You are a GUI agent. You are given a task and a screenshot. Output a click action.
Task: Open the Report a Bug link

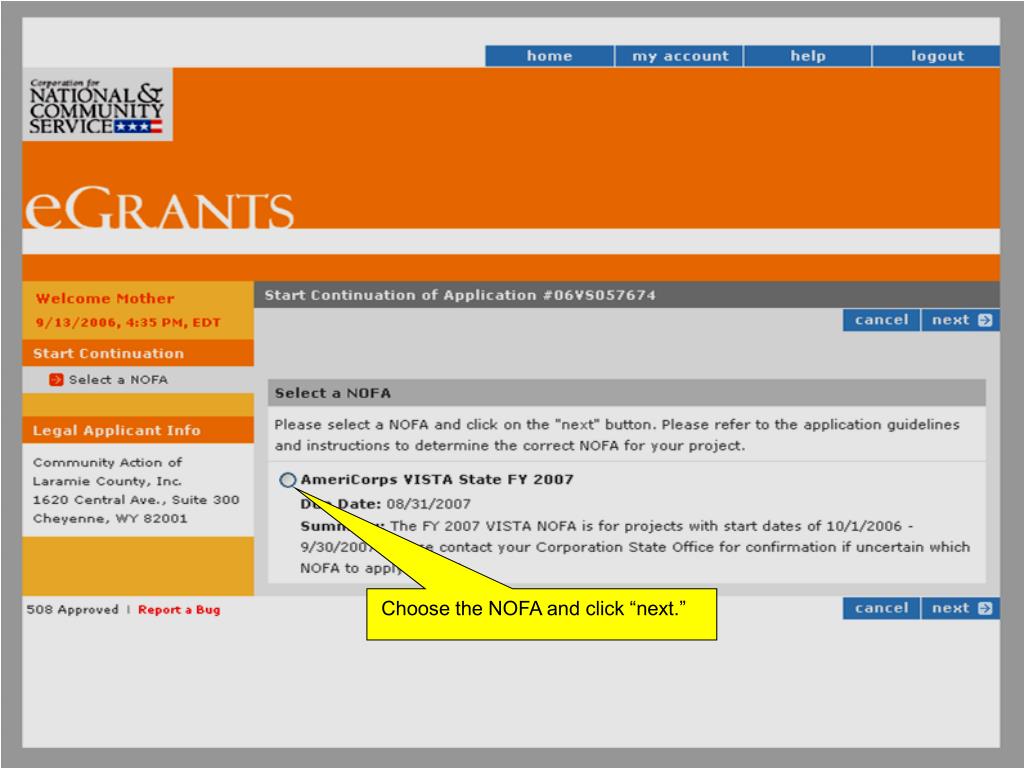pyautogui.click(x=179, y=609)
